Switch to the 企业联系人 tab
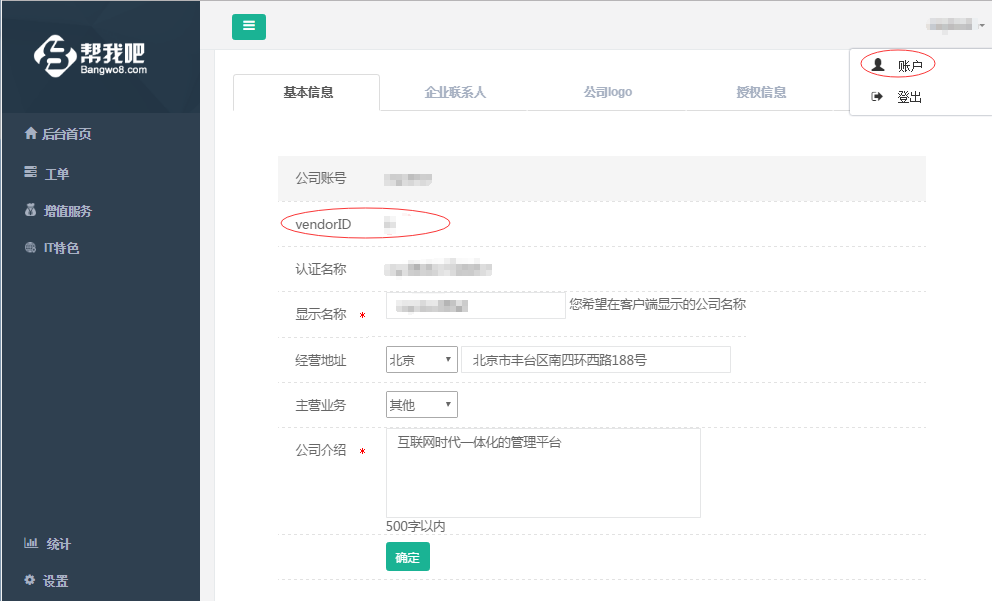The width and height of the screenshot is (992, 601). (455, 92)
